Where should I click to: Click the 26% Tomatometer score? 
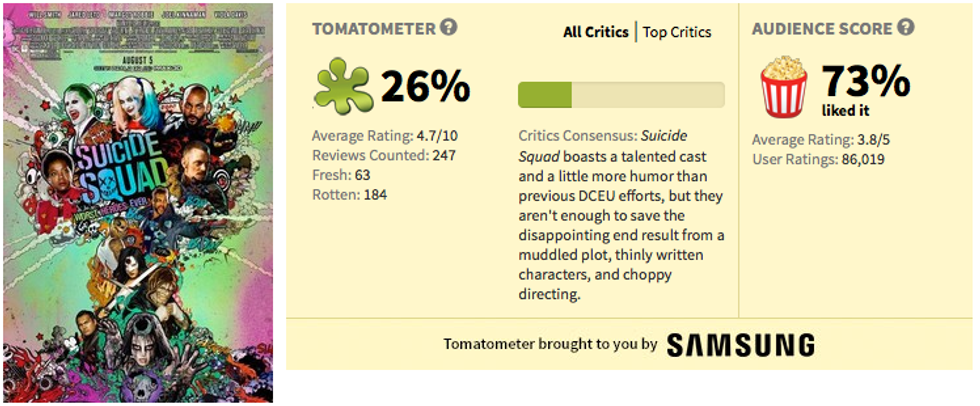point(425,87)
